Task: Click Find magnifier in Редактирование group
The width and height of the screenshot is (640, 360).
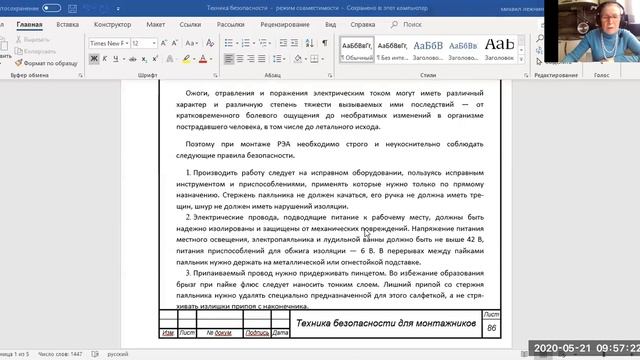Action: tap(540, 38)
